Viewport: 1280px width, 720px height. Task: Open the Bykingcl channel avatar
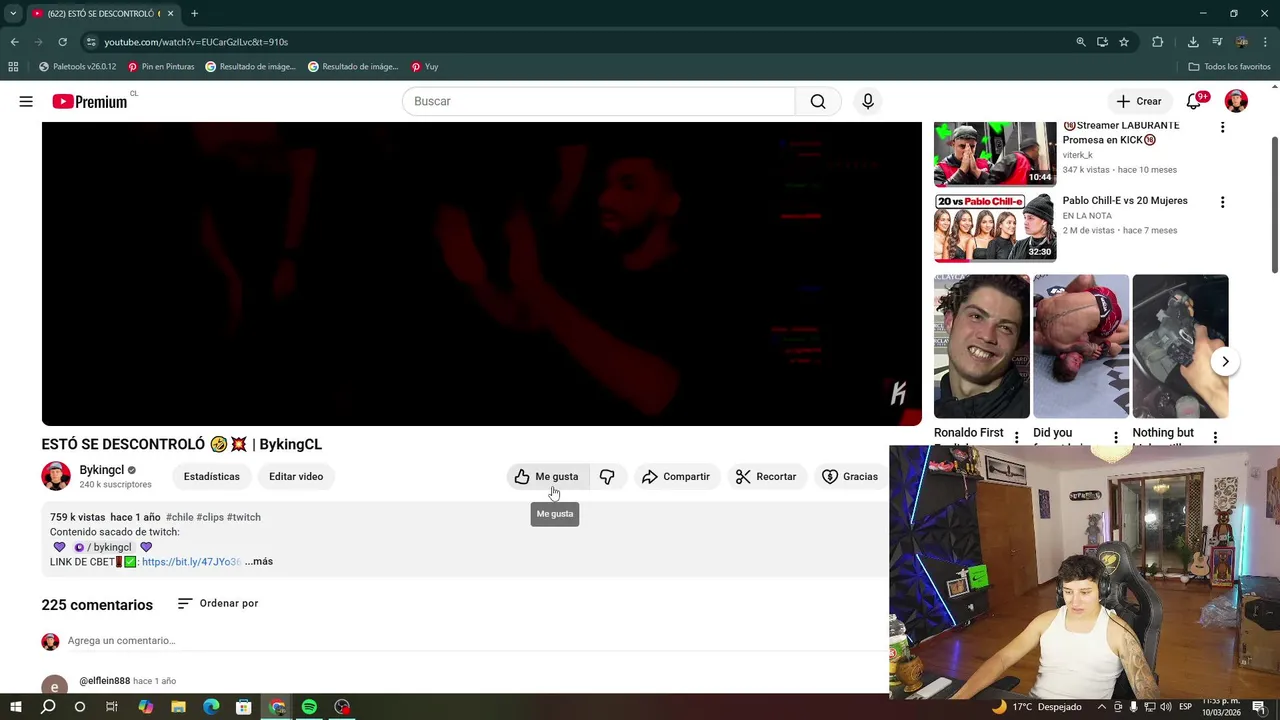click(56, 476)
